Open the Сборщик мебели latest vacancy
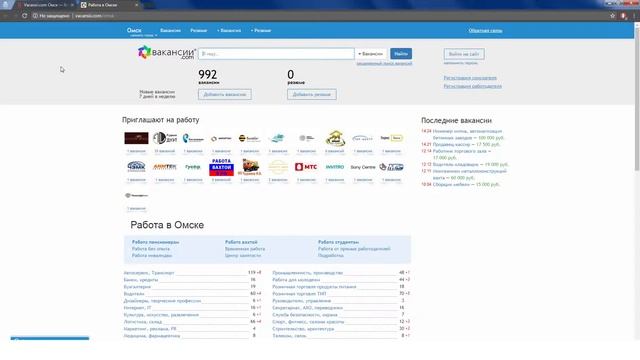The image size is (640, 360). click(466, 184)
